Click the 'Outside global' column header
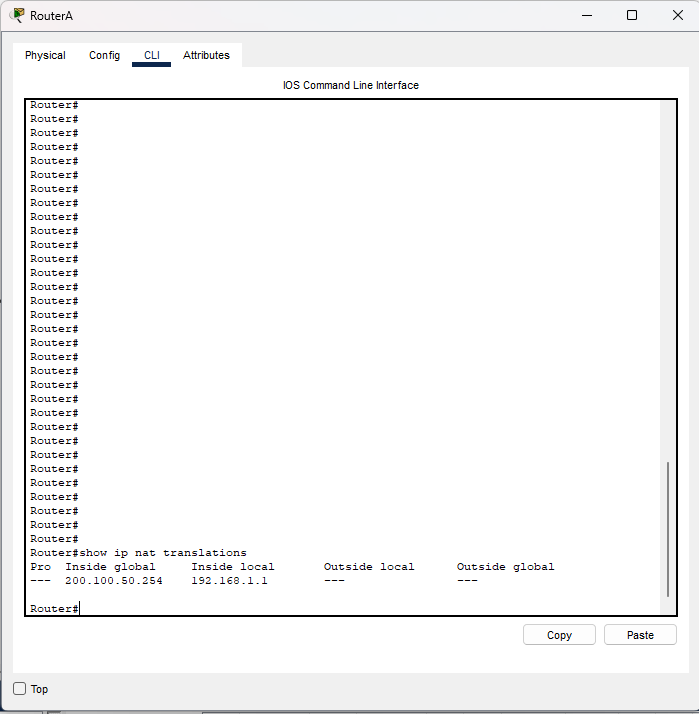 [x=505, y=567]
